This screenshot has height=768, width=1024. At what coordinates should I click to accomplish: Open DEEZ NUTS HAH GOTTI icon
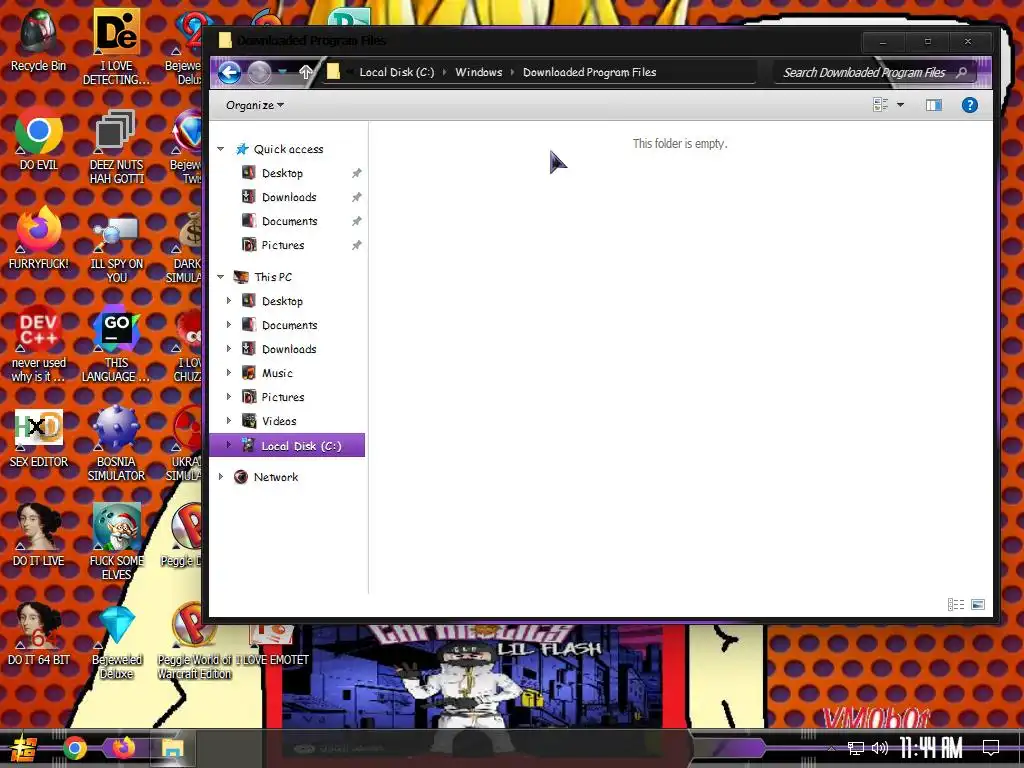(116, 146)
